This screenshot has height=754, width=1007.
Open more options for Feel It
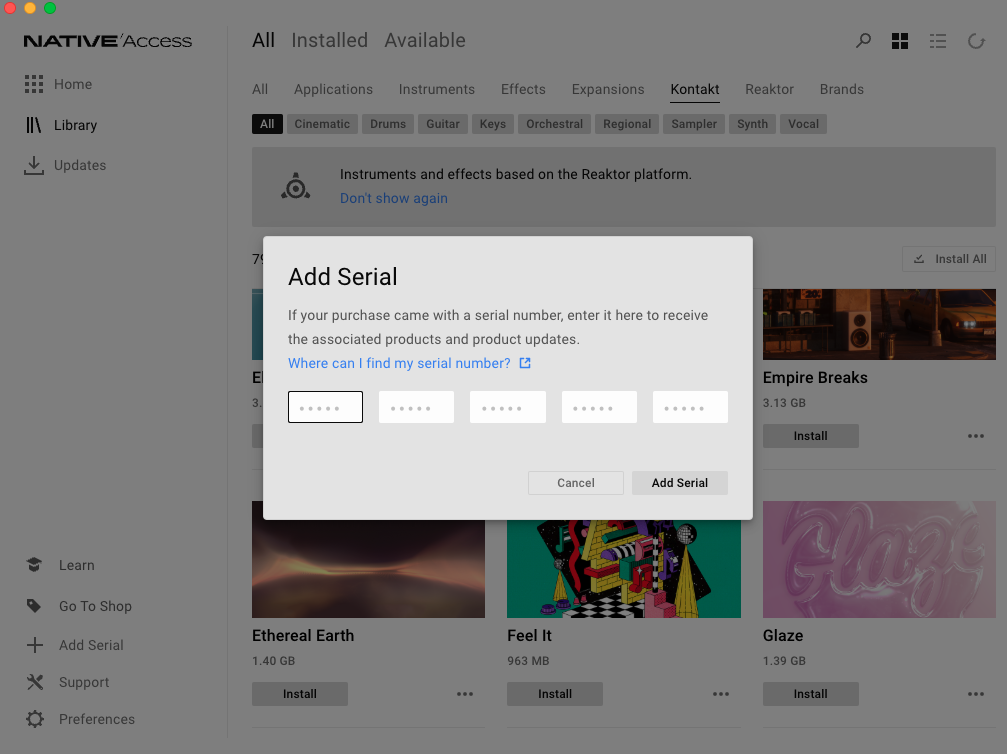721,694
